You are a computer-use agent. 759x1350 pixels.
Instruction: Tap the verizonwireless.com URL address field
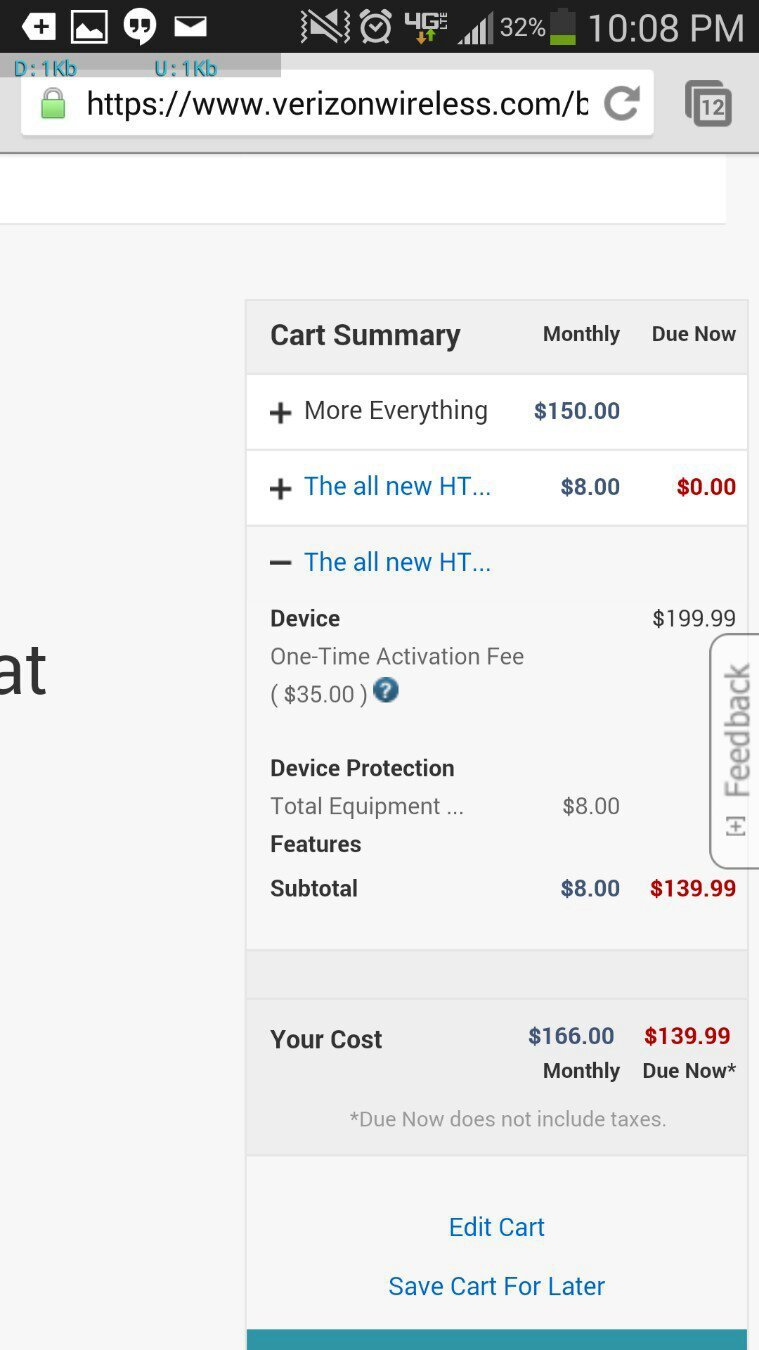point(337,103)
